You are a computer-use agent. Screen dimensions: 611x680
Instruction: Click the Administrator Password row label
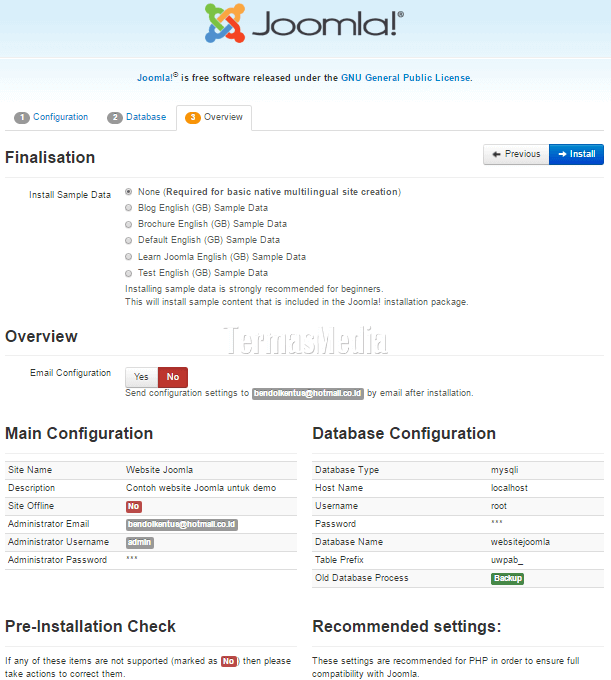(x=57, y=560)
